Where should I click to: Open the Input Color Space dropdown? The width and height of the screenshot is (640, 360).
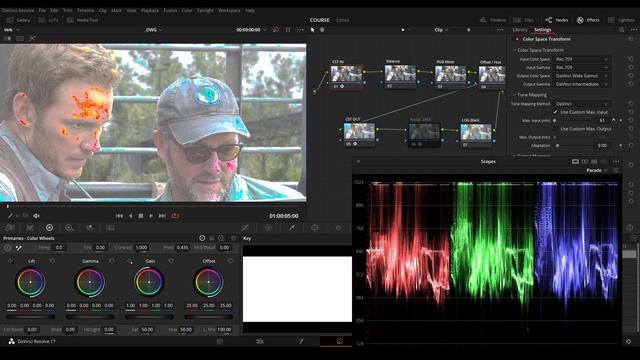click(582, 59)
